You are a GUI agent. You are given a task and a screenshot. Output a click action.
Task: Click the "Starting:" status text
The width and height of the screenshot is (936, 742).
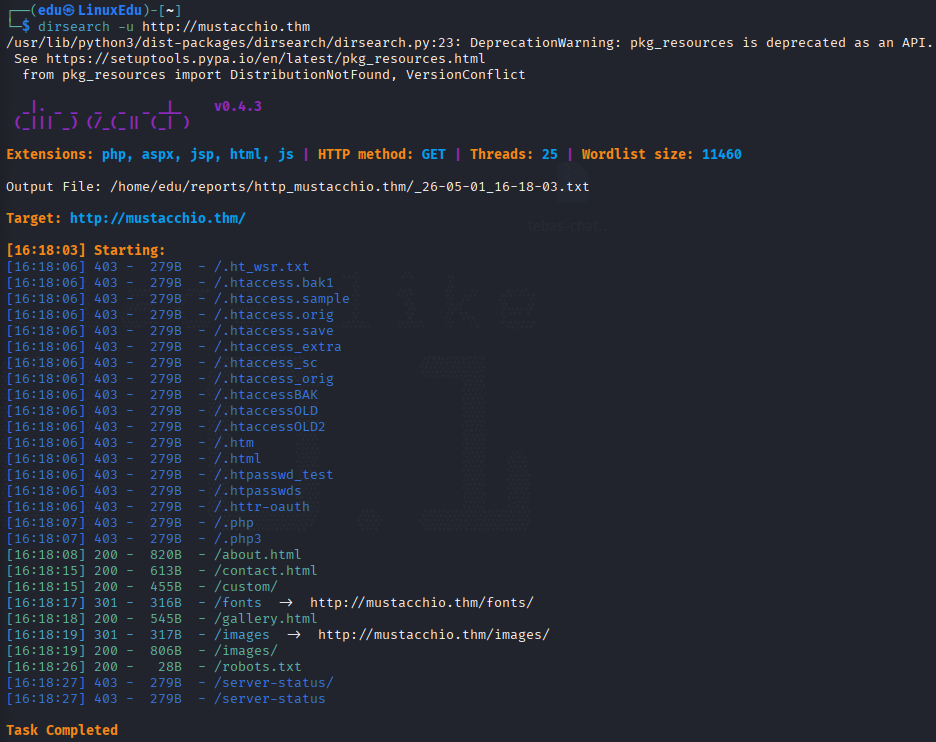pyautogui.click(x=130, y=250)
